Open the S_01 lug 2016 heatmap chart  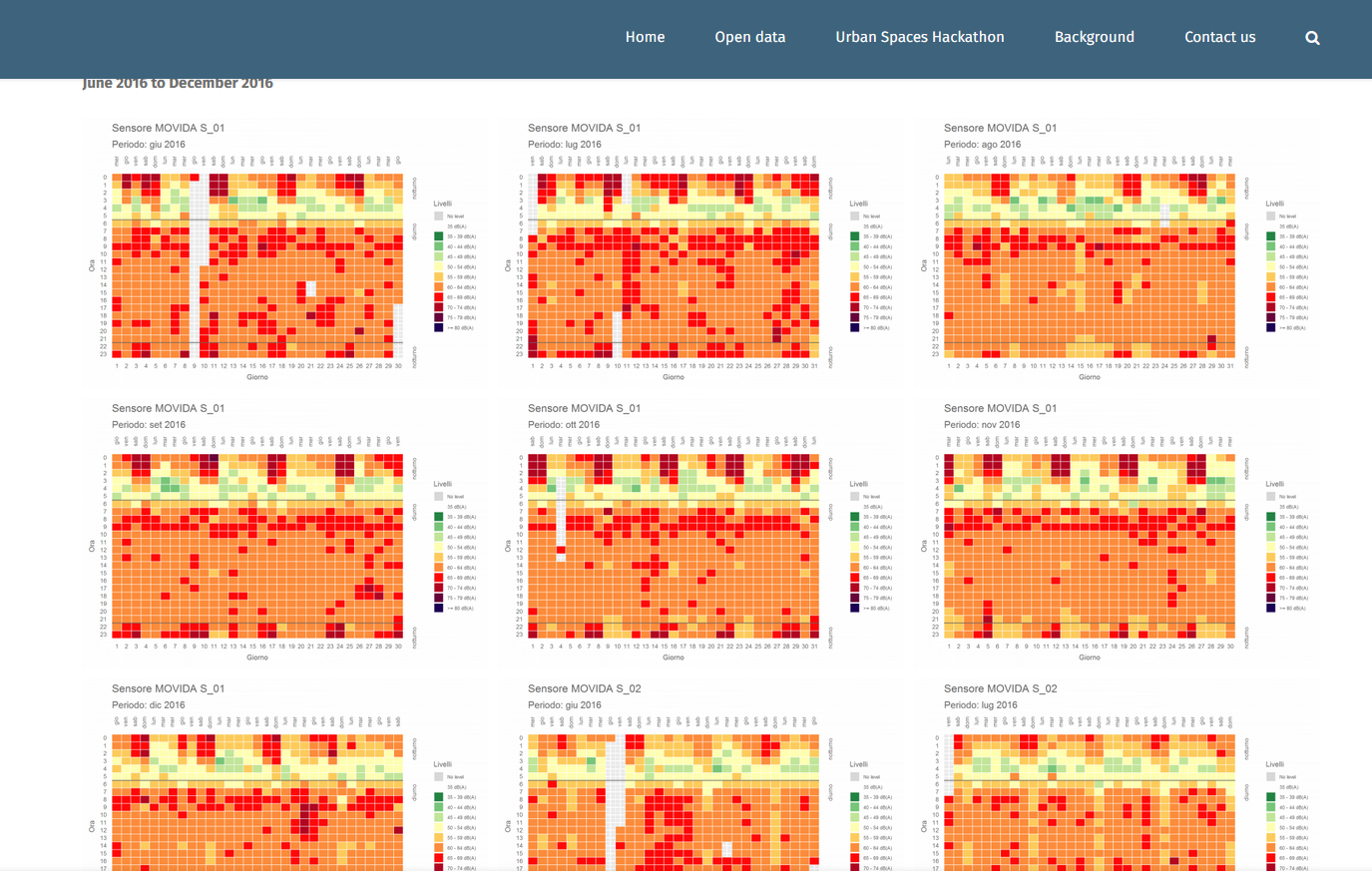pyautogui.click(x=674, y=265)
